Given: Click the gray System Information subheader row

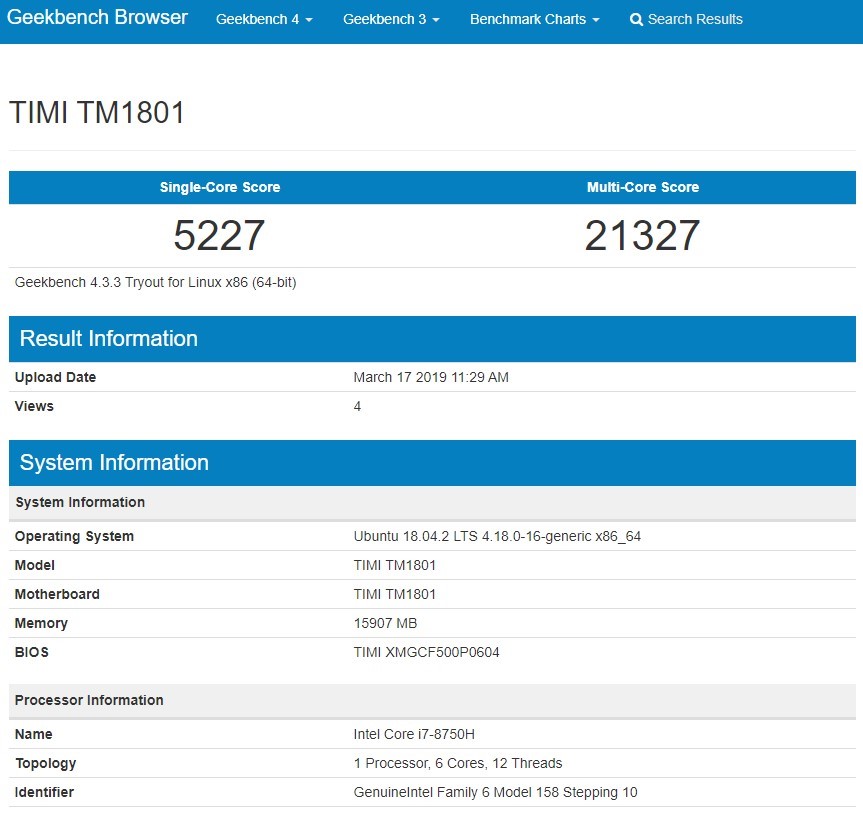Looking at the screenshot, I should [x=432, y=503].
